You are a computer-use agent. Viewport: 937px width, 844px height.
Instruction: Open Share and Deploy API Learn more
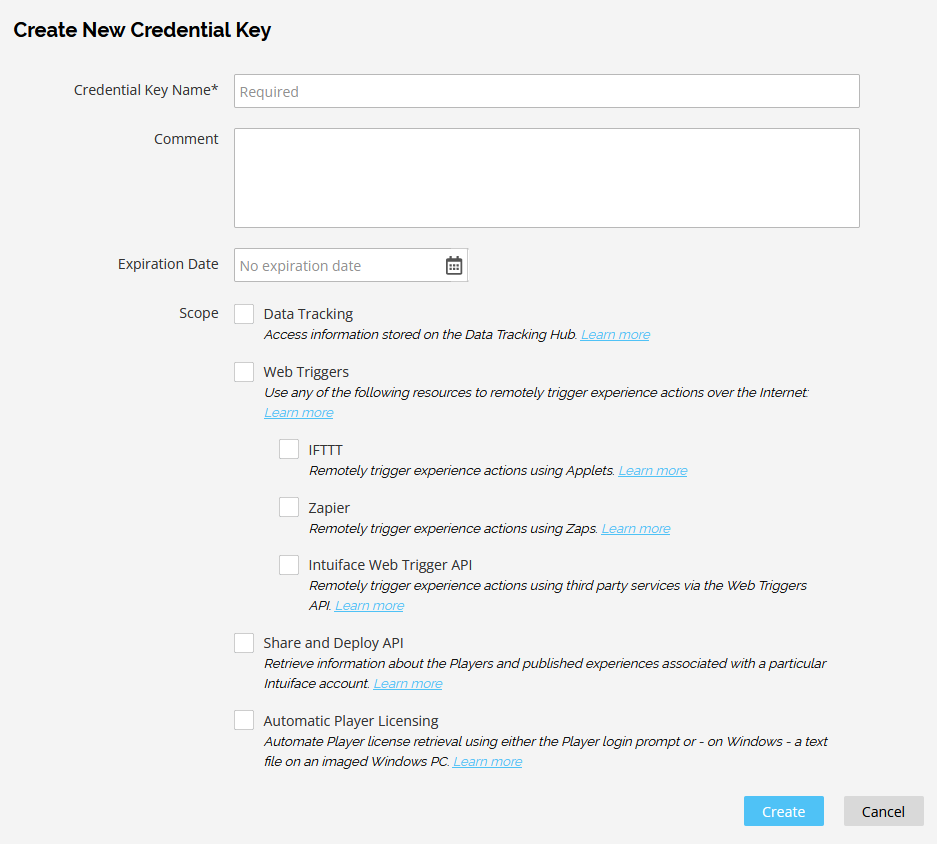pos(408,684)
